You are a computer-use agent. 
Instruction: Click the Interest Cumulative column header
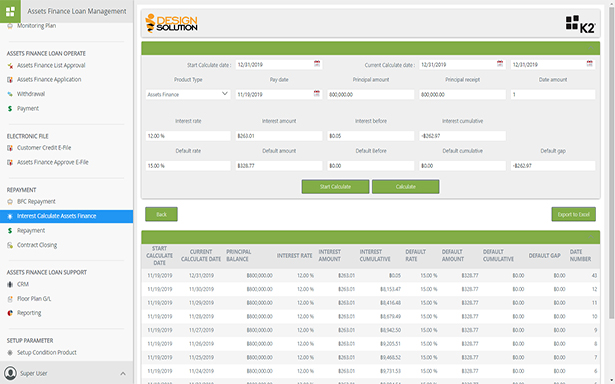tap(375, 255)
